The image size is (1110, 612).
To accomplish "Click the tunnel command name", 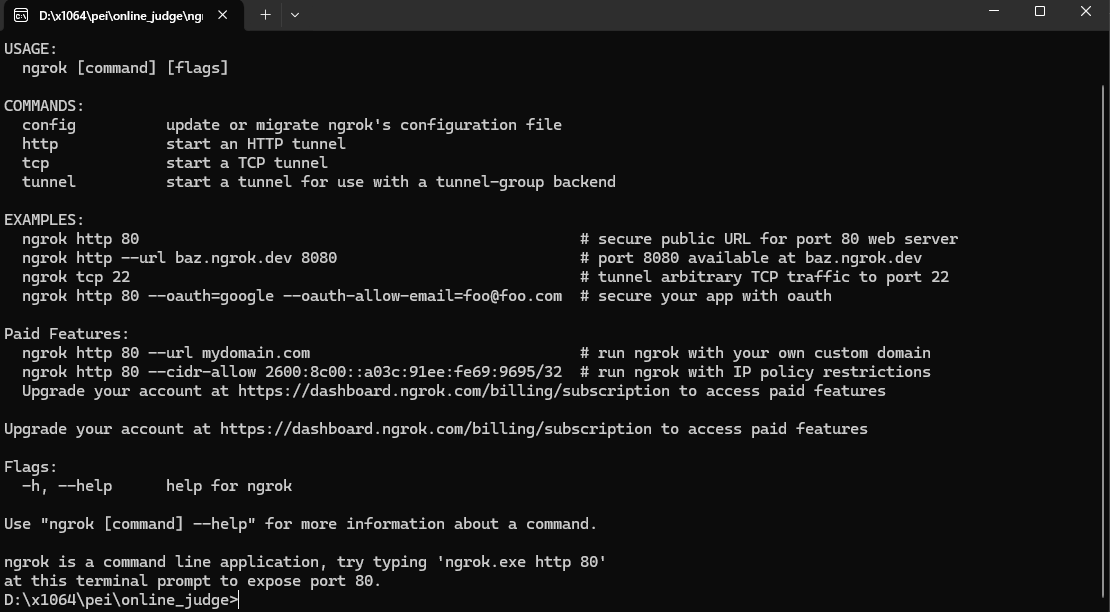I will point(49,182).
